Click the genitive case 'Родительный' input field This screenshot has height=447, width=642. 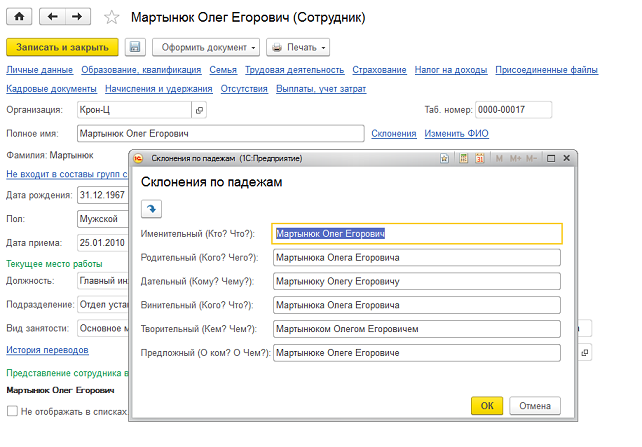[415, 257]
